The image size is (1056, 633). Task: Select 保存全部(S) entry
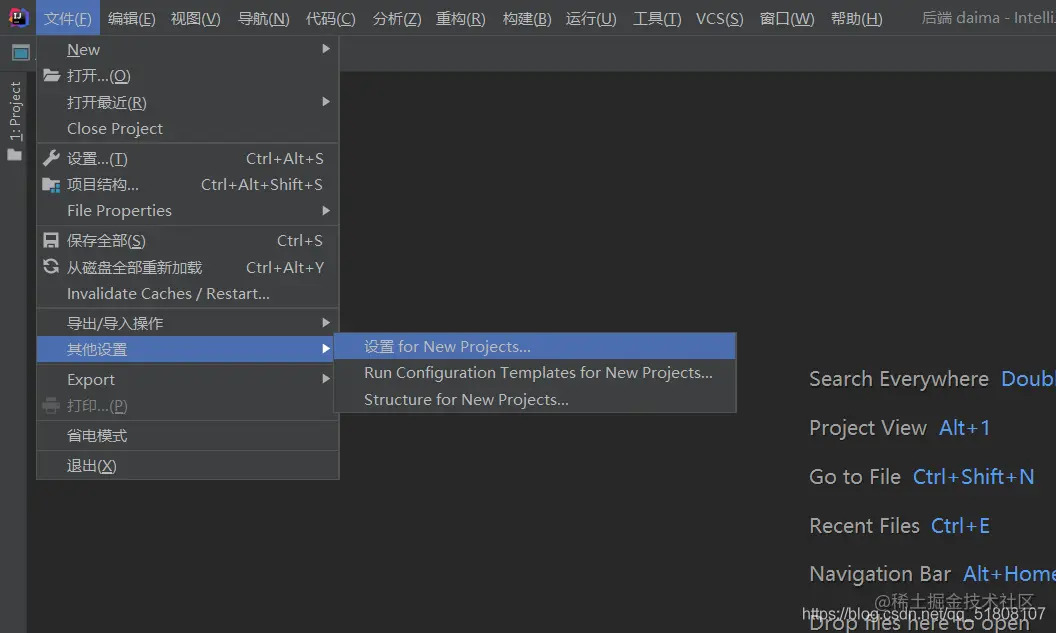pos(187,240)
